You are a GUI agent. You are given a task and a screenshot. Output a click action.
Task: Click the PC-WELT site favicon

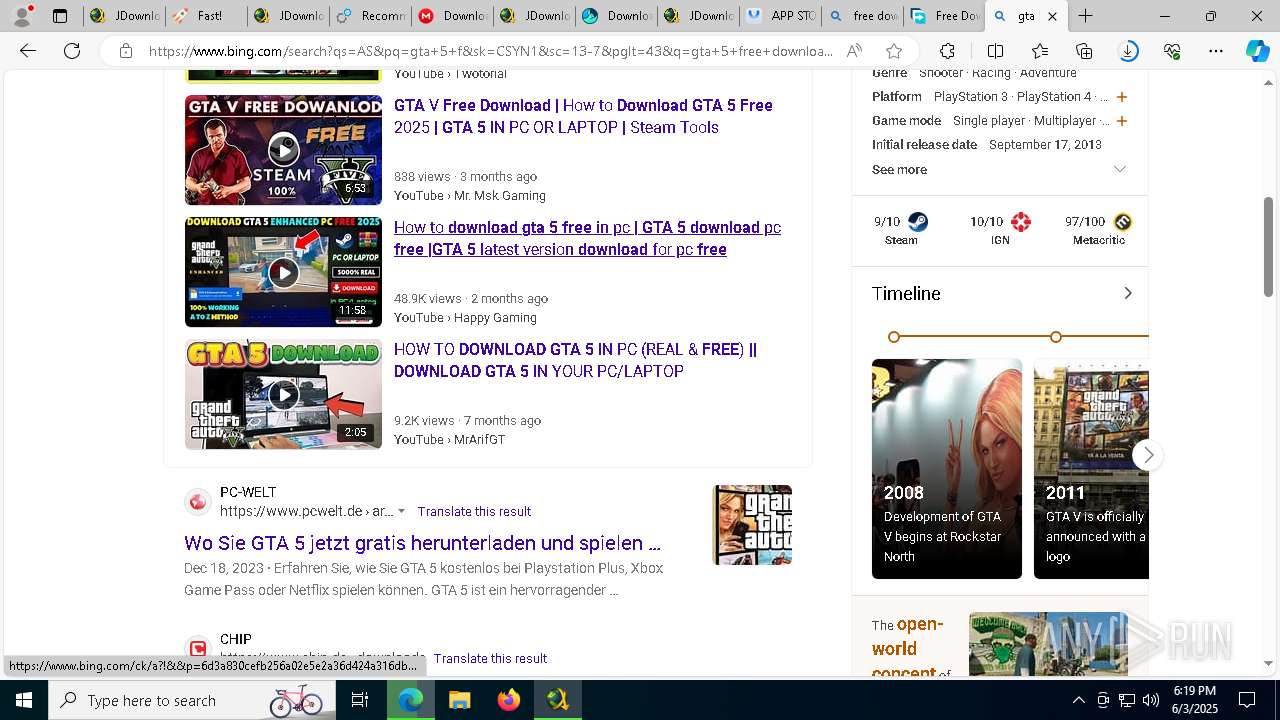[198, 502]
